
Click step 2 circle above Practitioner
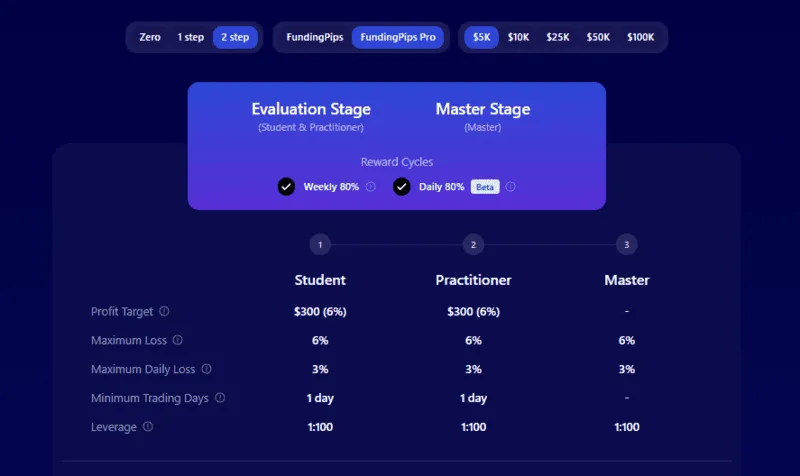point(473,245)
